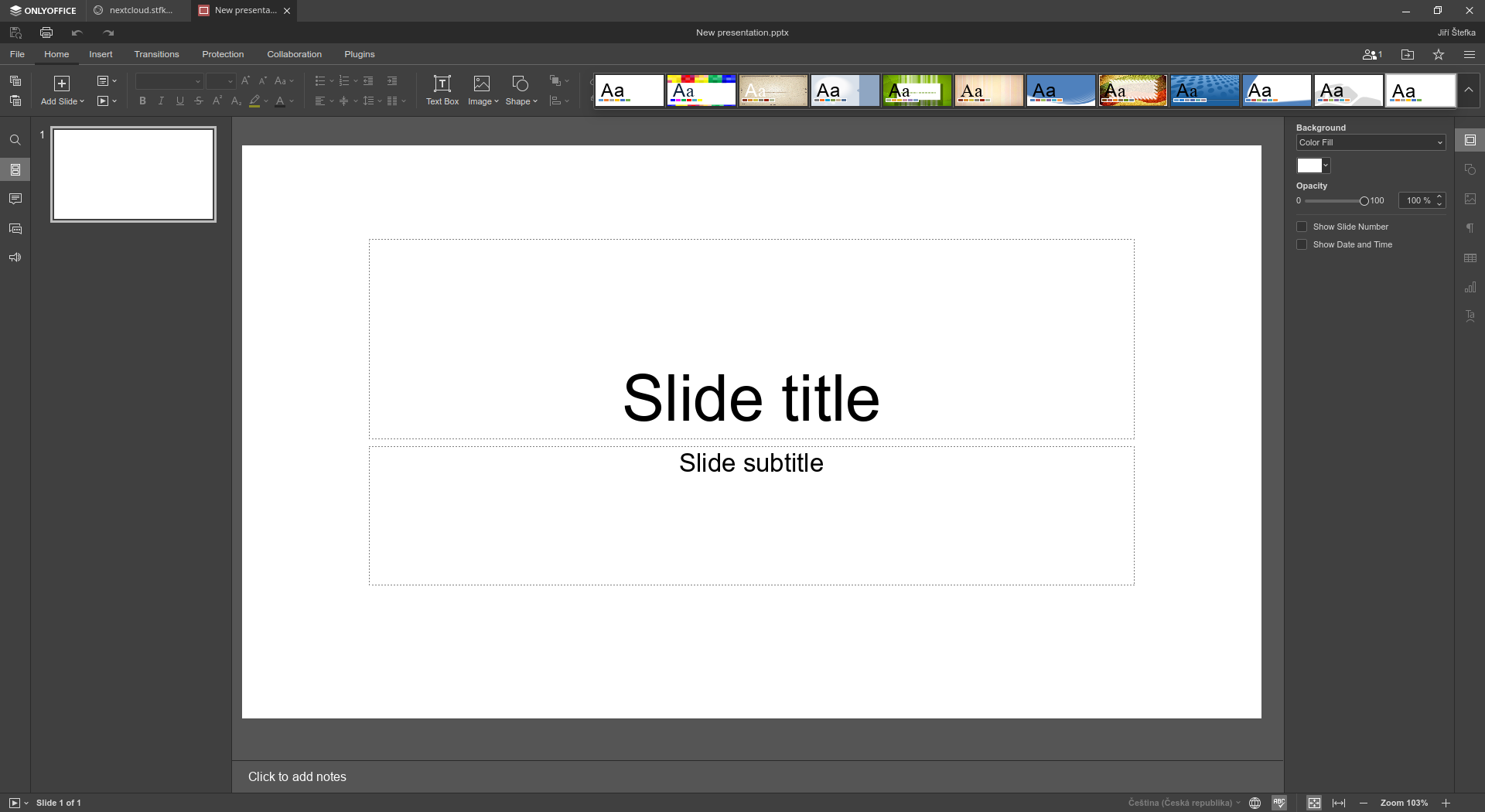Expand the Change Case options

[283, 80]
